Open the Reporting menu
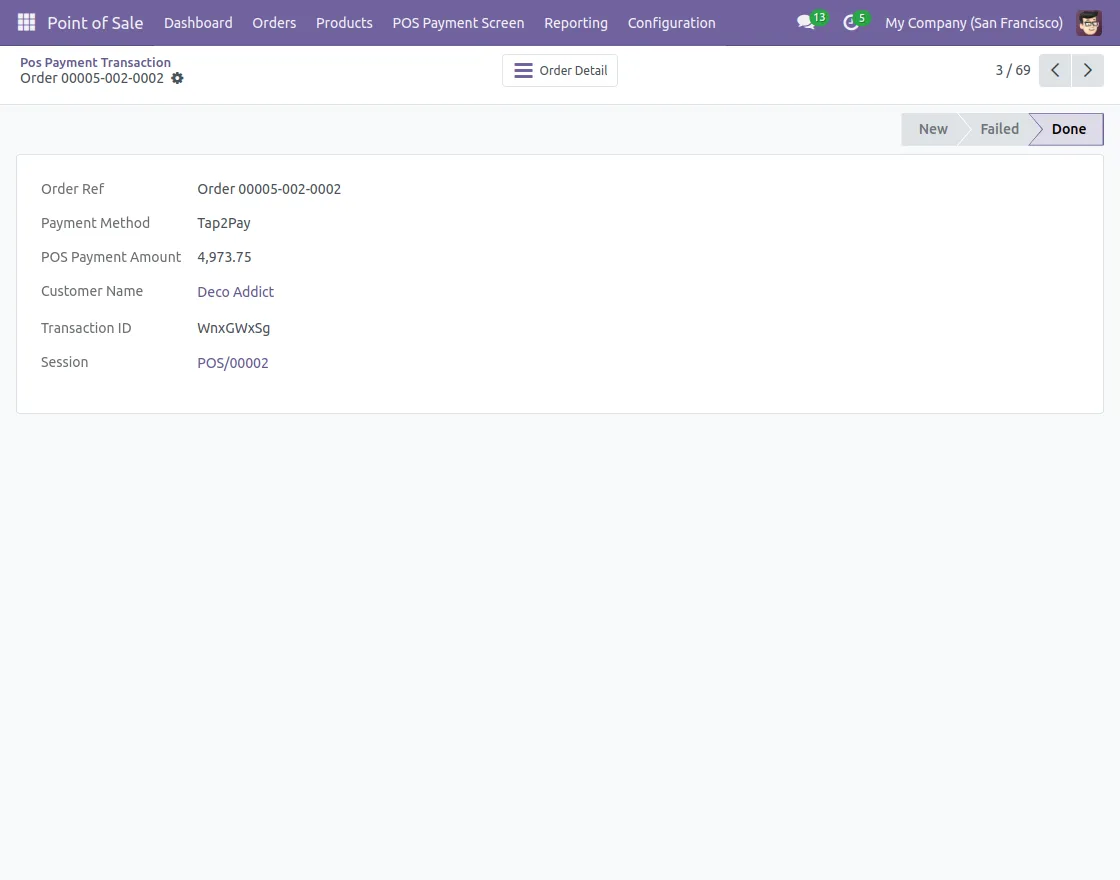 click(x=575, y=22)
